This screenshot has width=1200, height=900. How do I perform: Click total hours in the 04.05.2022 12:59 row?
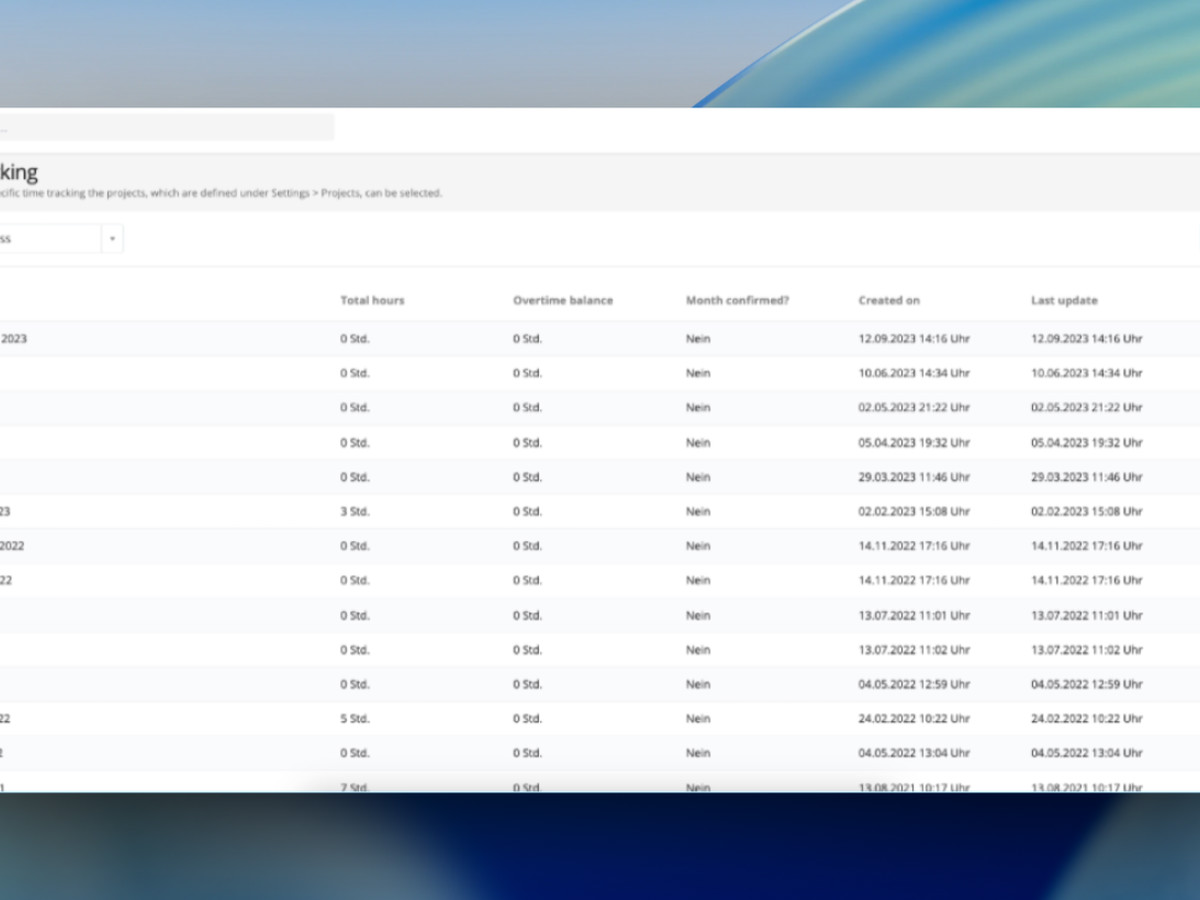(355, 684)
